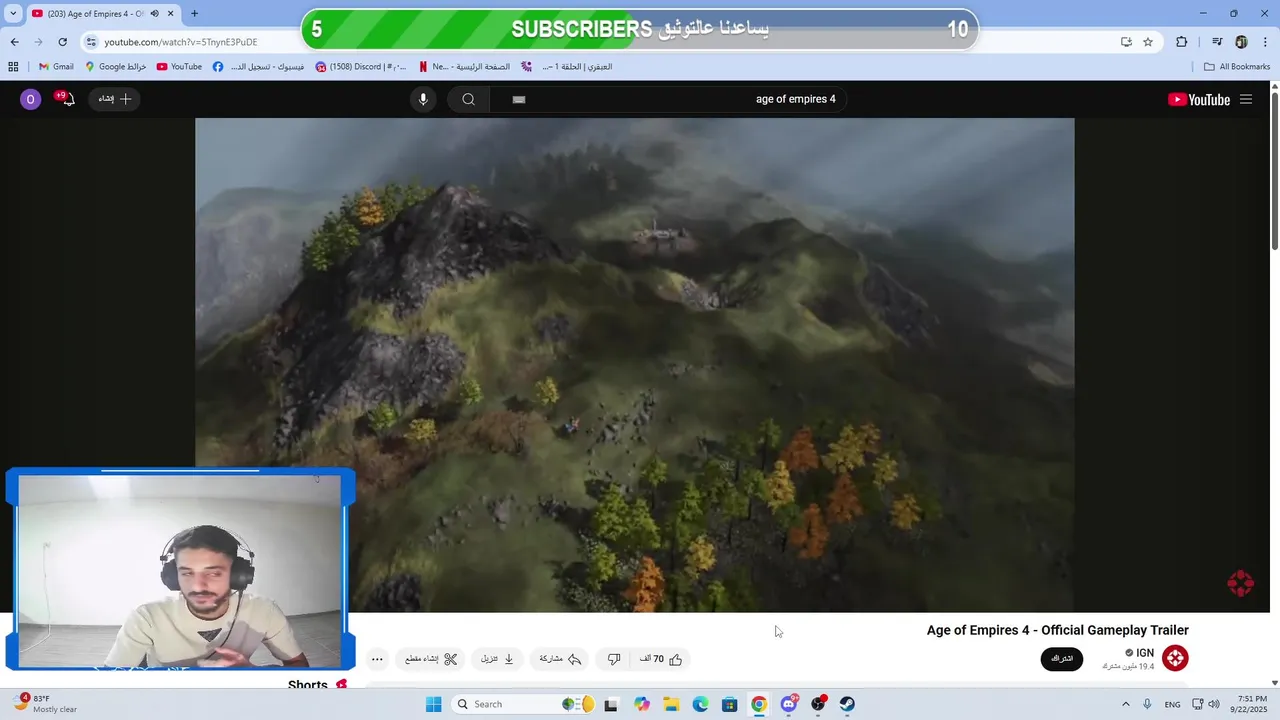Start voice search with the microphone icon

(423, 99)
